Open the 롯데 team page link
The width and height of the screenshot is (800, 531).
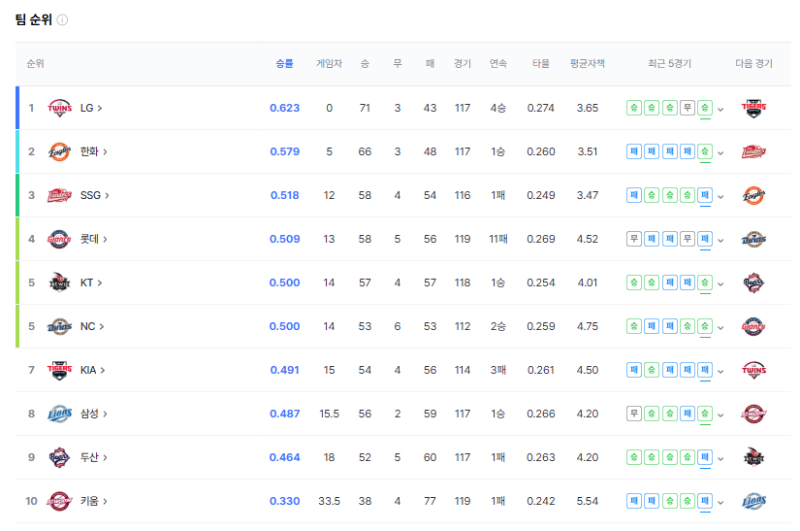pyautogui.click(x=93, y=239)
